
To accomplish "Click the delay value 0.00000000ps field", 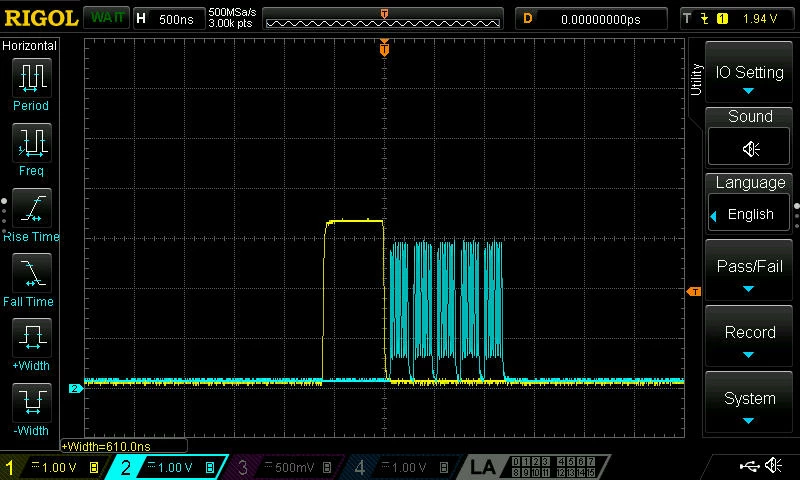I will [x=592, y=19].
